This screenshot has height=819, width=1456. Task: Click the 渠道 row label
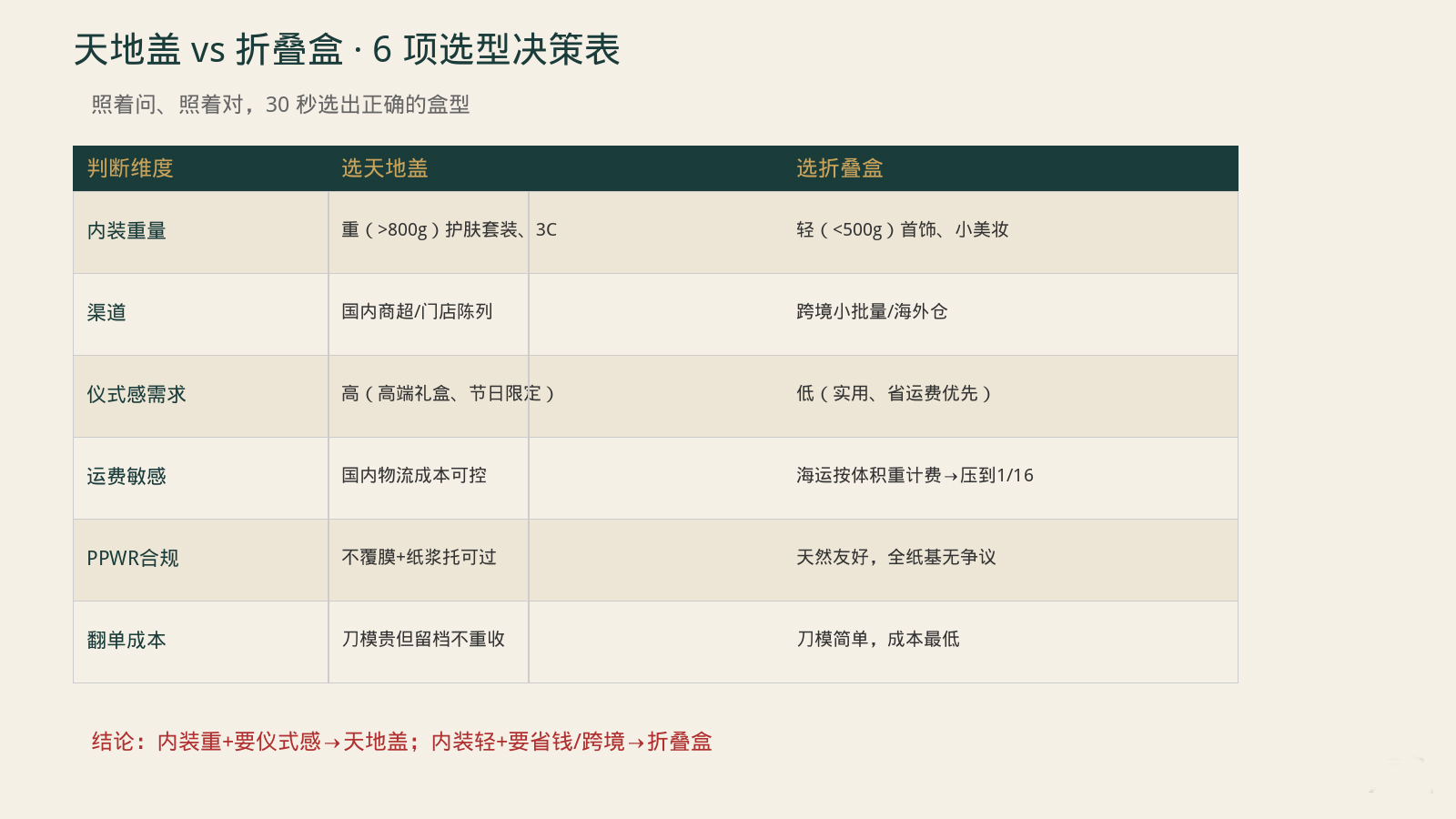point(106,313)
